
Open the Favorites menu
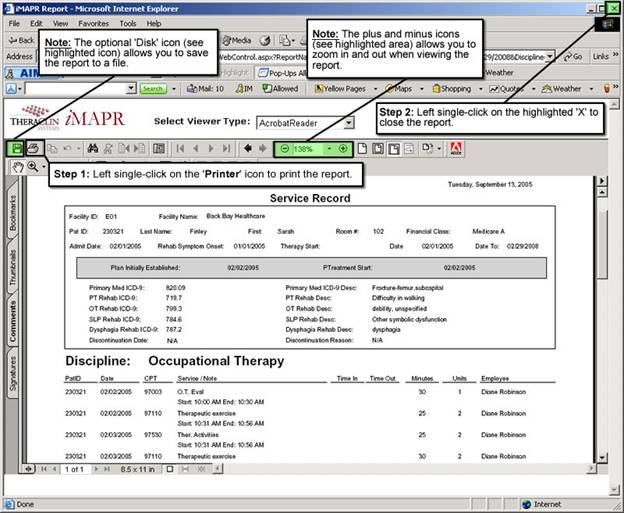[x=93, y=23]
